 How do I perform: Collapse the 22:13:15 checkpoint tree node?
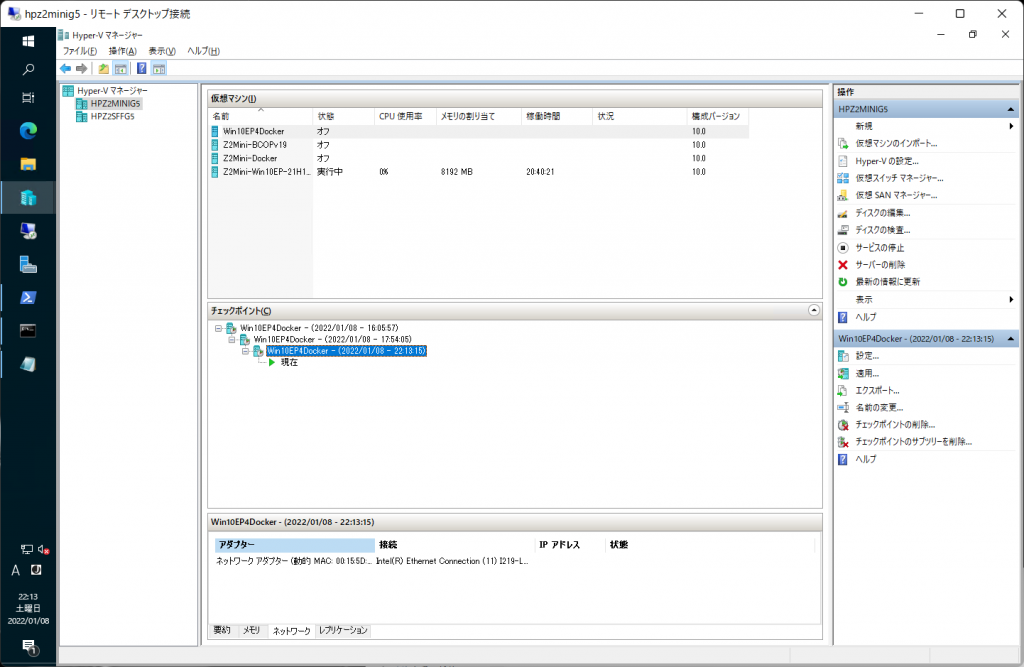[245, 351]
